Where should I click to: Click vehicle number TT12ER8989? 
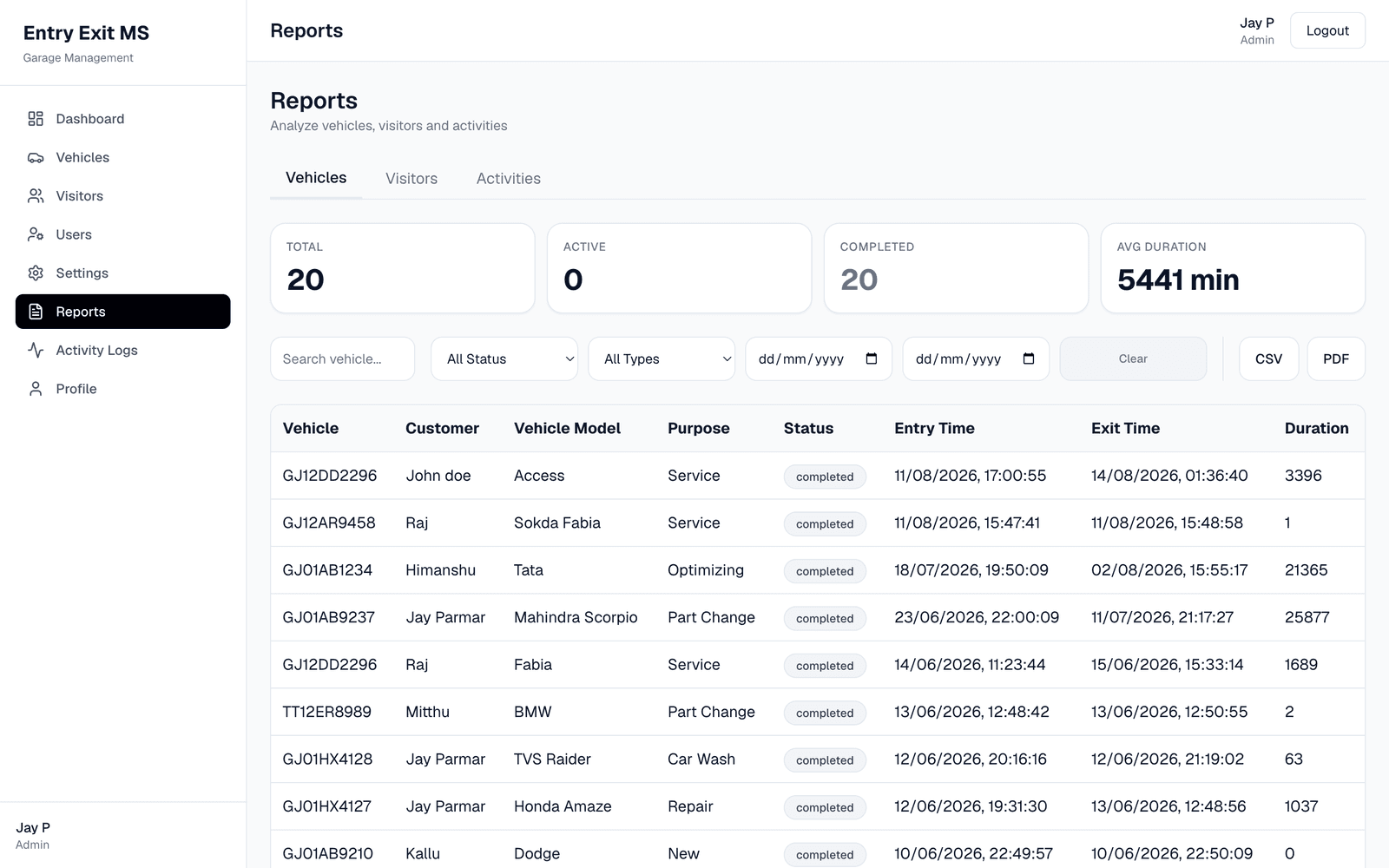(326, 712)
